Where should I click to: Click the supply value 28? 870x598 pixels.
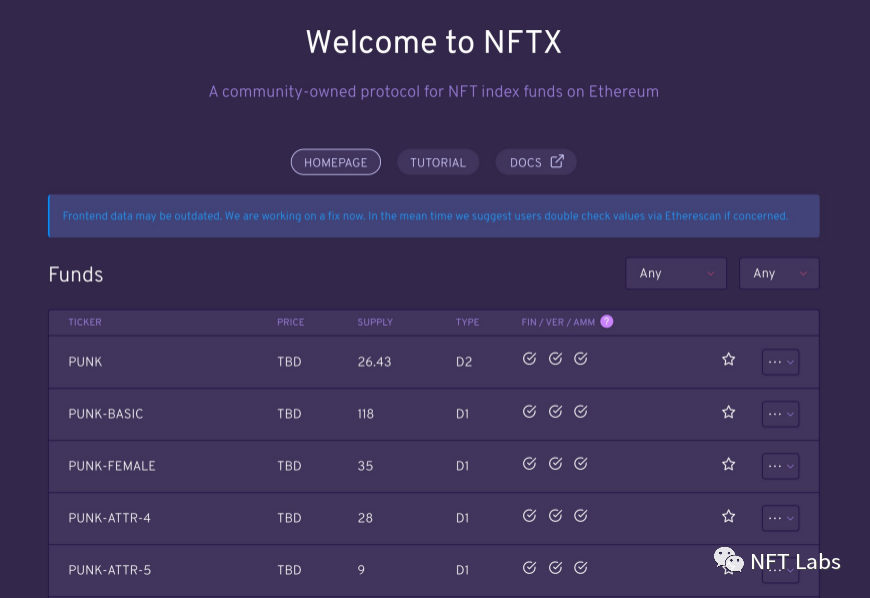[365, 518]
